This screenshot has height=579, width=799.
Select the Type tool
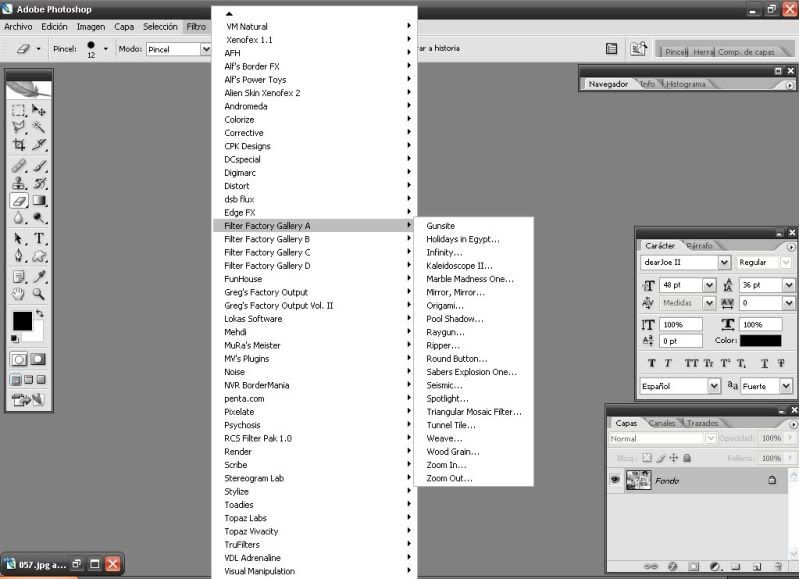point(39,239)
